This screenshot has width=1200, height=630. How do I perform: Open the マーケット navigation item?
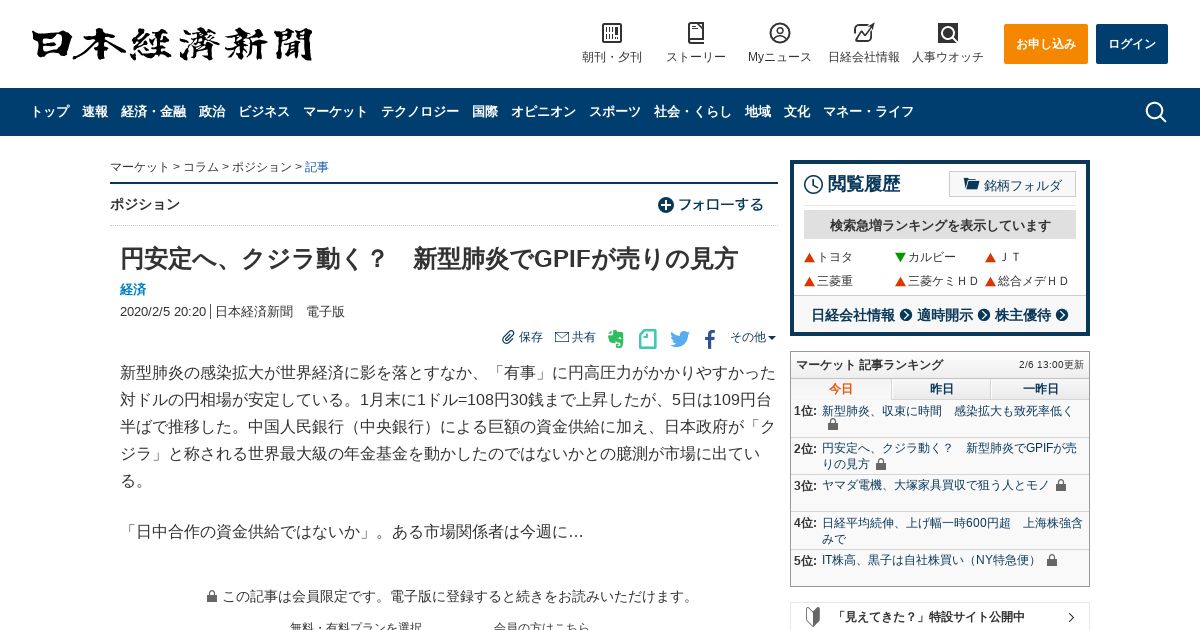coord(335,112)
